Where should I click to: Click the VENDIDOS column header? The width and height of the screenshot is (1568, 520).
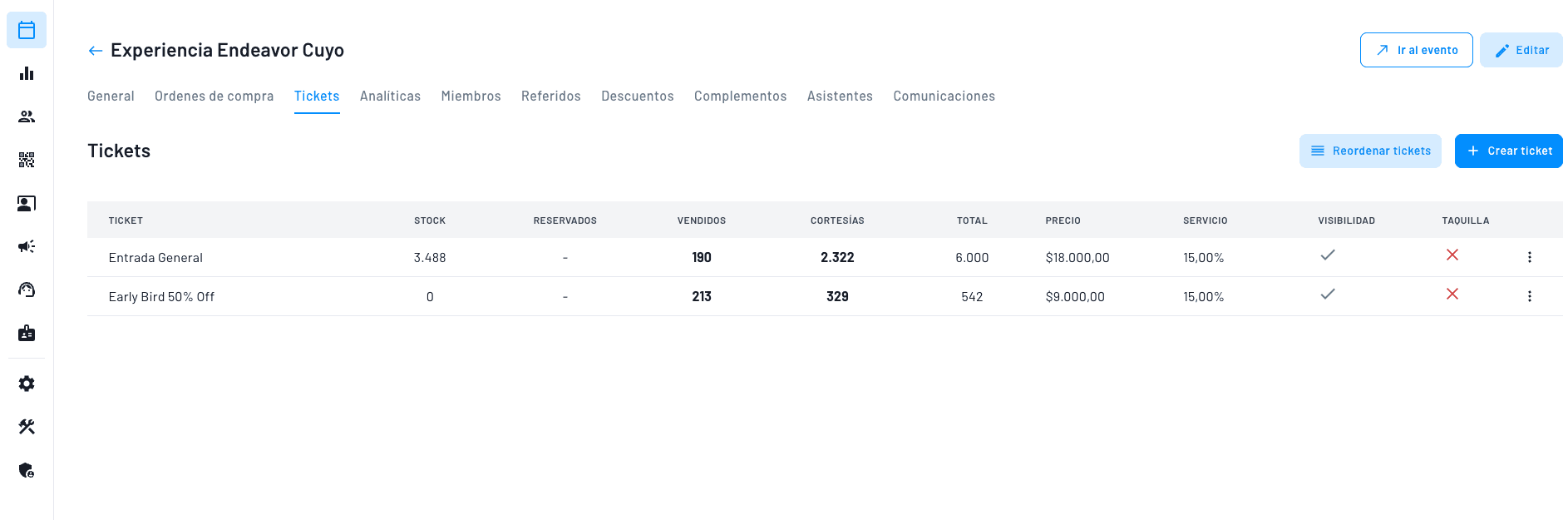702,220
